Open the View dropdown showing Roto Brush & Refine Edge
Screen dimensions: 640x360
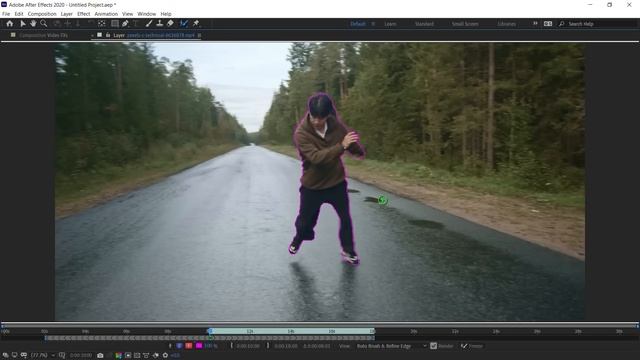391,346
